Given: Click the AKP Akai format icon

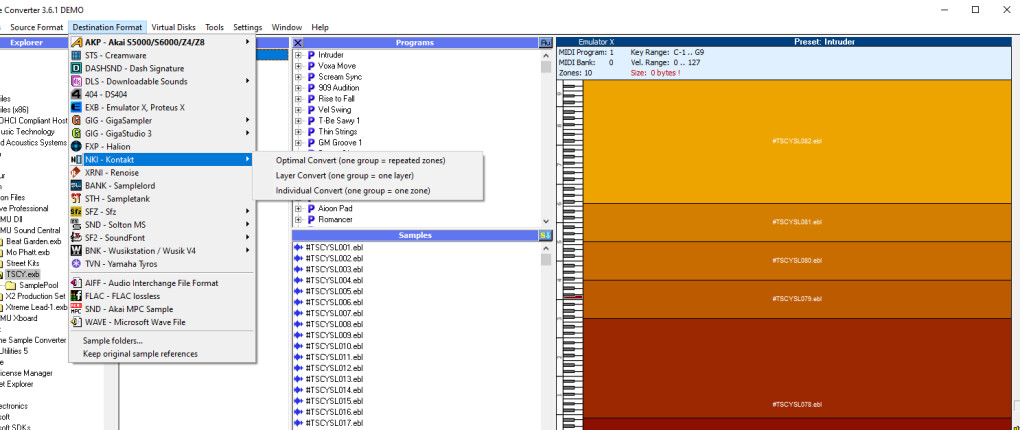Looking at the screenshot, I should [76, 42].
